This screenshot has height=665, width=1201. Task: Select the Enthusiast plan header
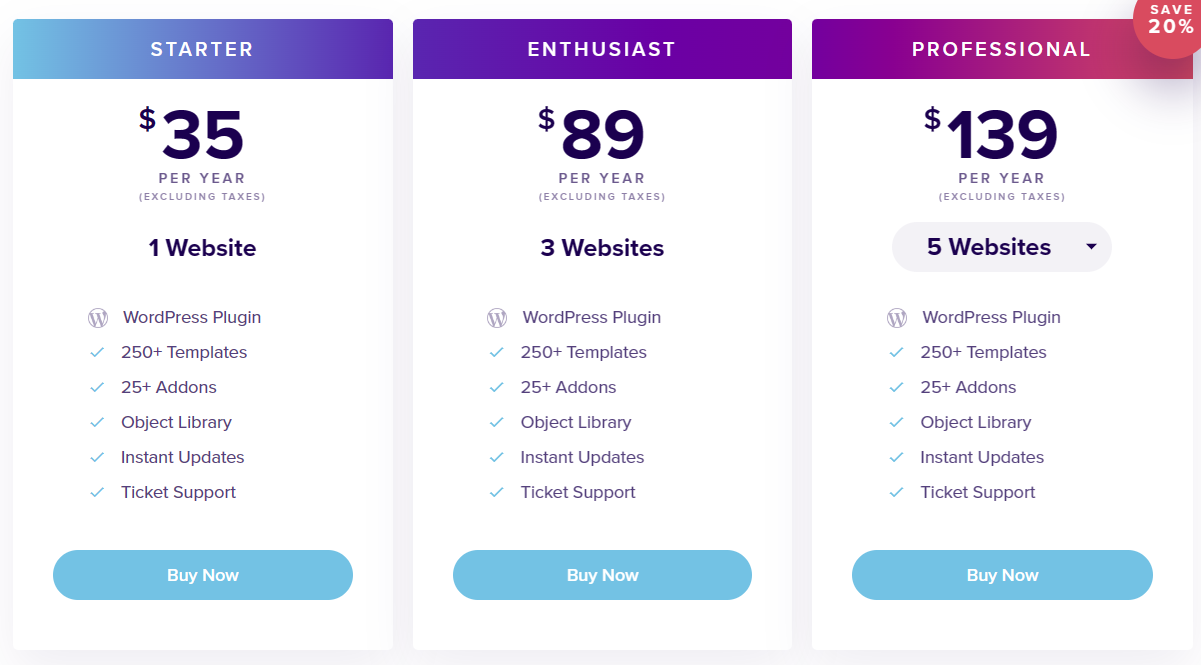tap(602, 49)
